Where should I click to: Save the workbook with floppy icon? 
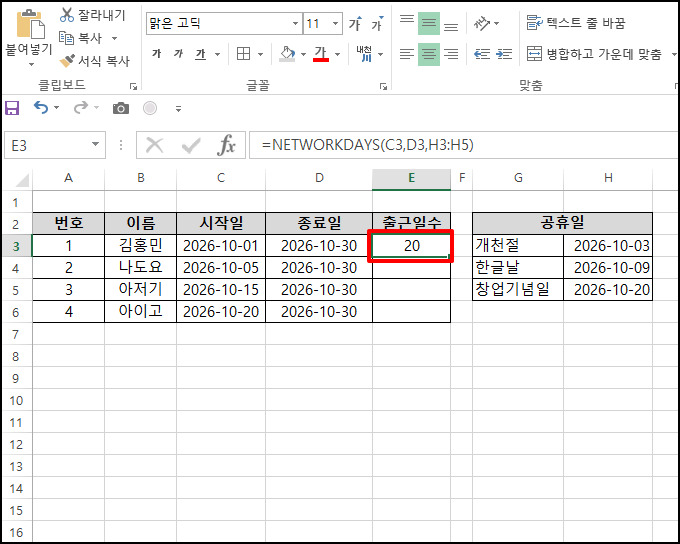[12, 108]
